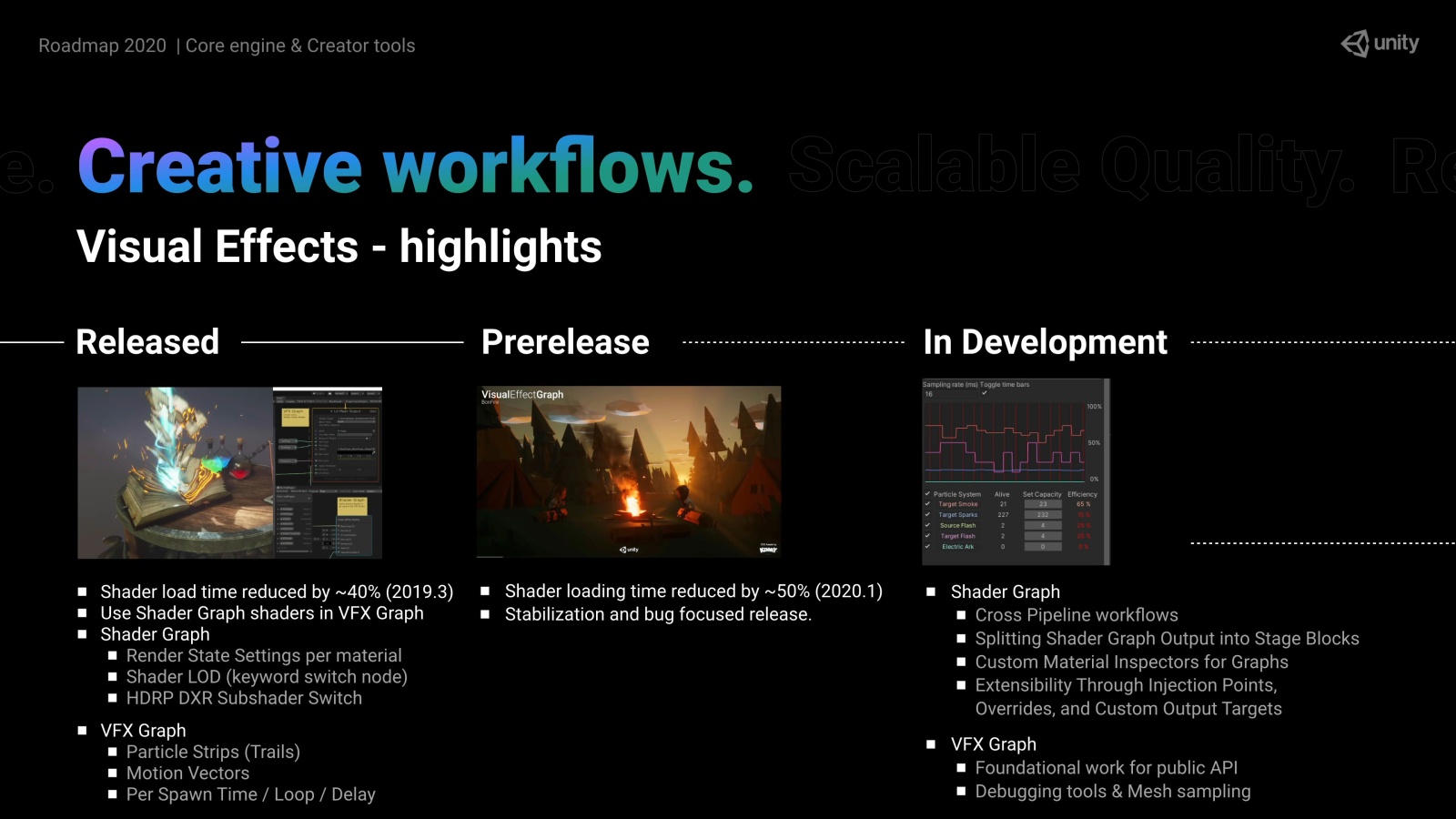Viewport: 1456px width, 819px height.
Task: Click 'Stabilization and bug focused release.'
Action: click(x=658, y=614)
